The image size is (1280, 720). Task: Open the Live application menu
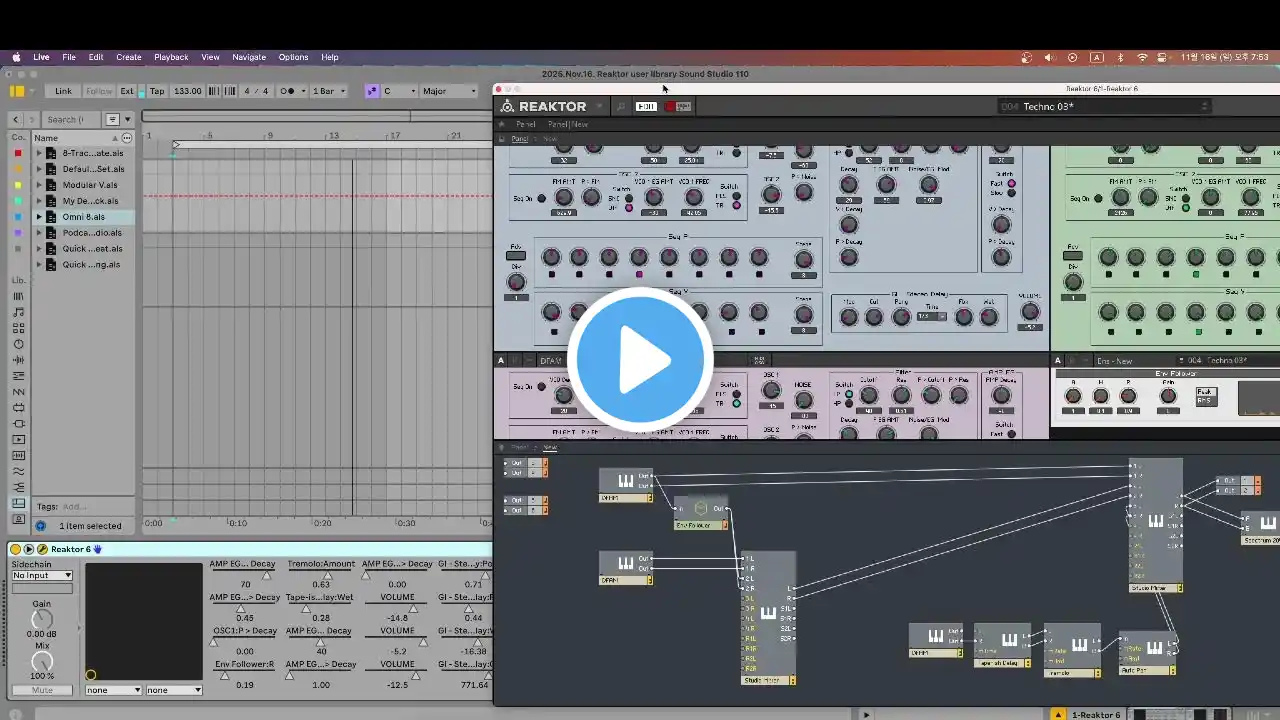coord(41,57)
